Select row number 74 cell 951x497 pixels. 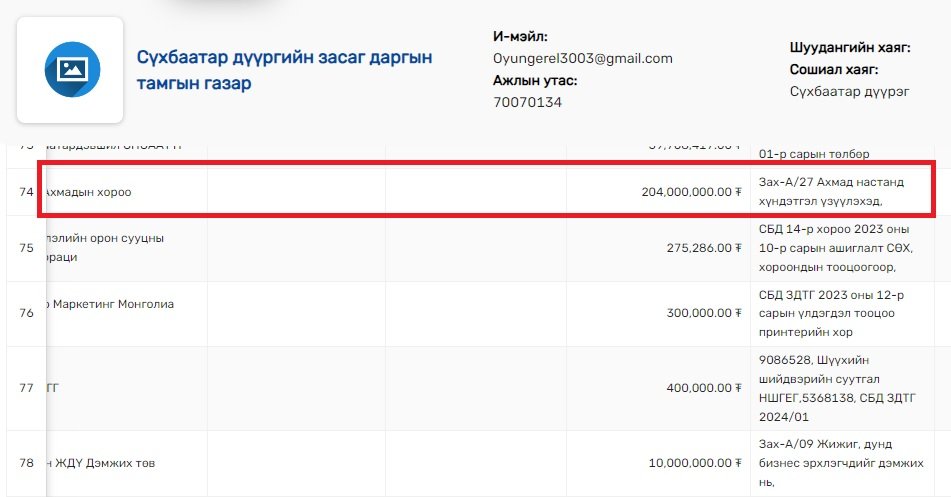click(x=26, y=192)
